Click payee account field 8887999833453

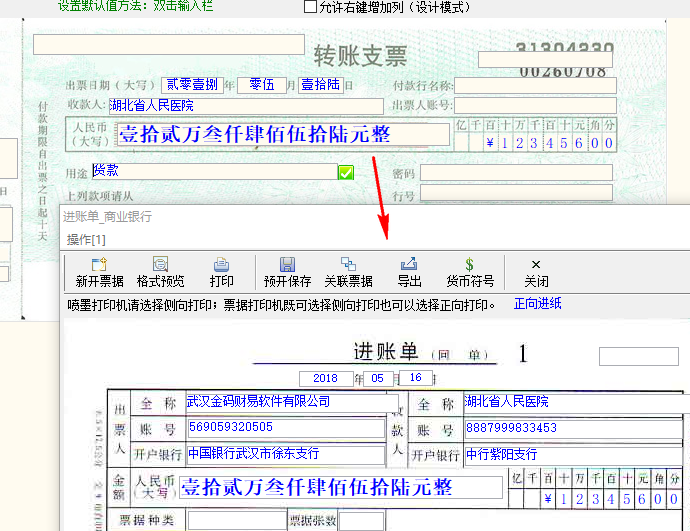[574, 428]
